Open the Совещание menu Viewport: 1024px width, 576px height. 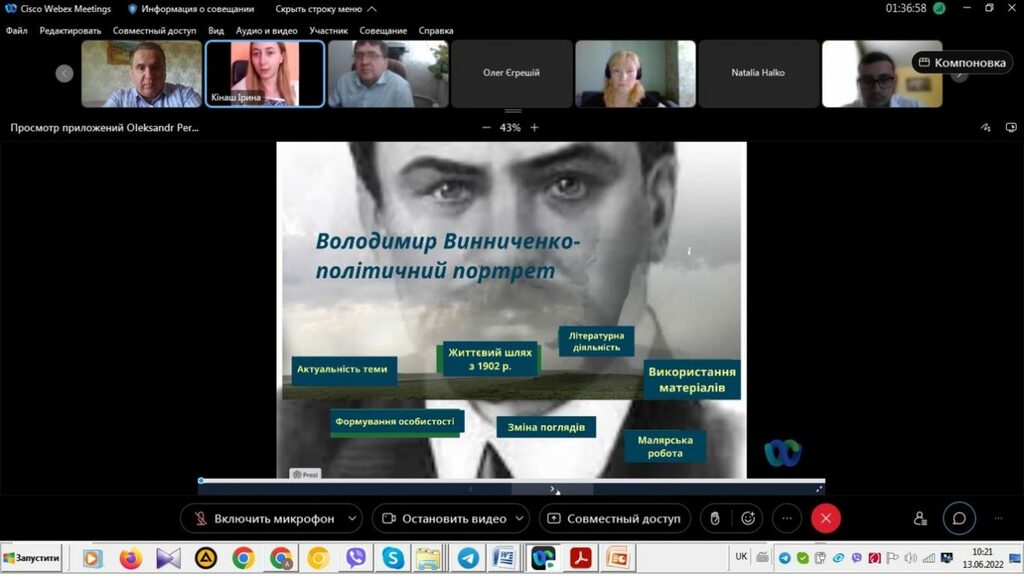[385, 31]
